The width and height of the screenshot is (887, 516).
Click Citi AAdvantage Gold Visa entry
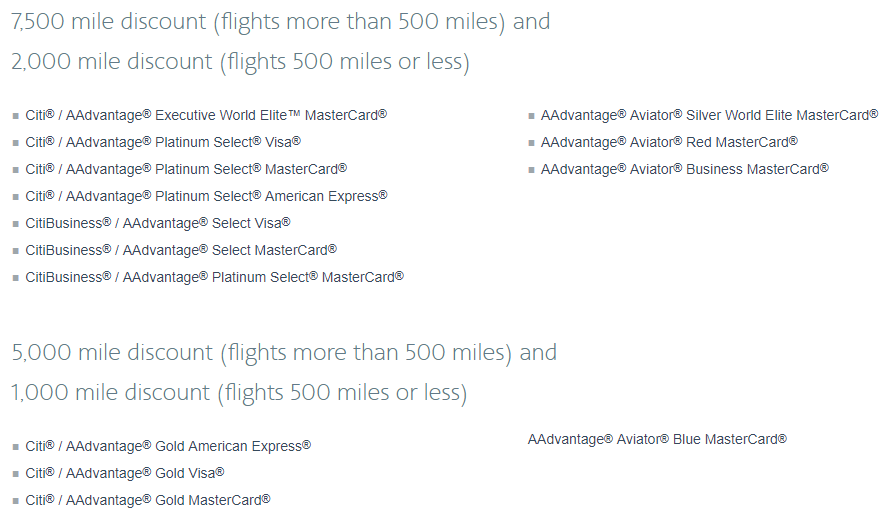point(124,474)
